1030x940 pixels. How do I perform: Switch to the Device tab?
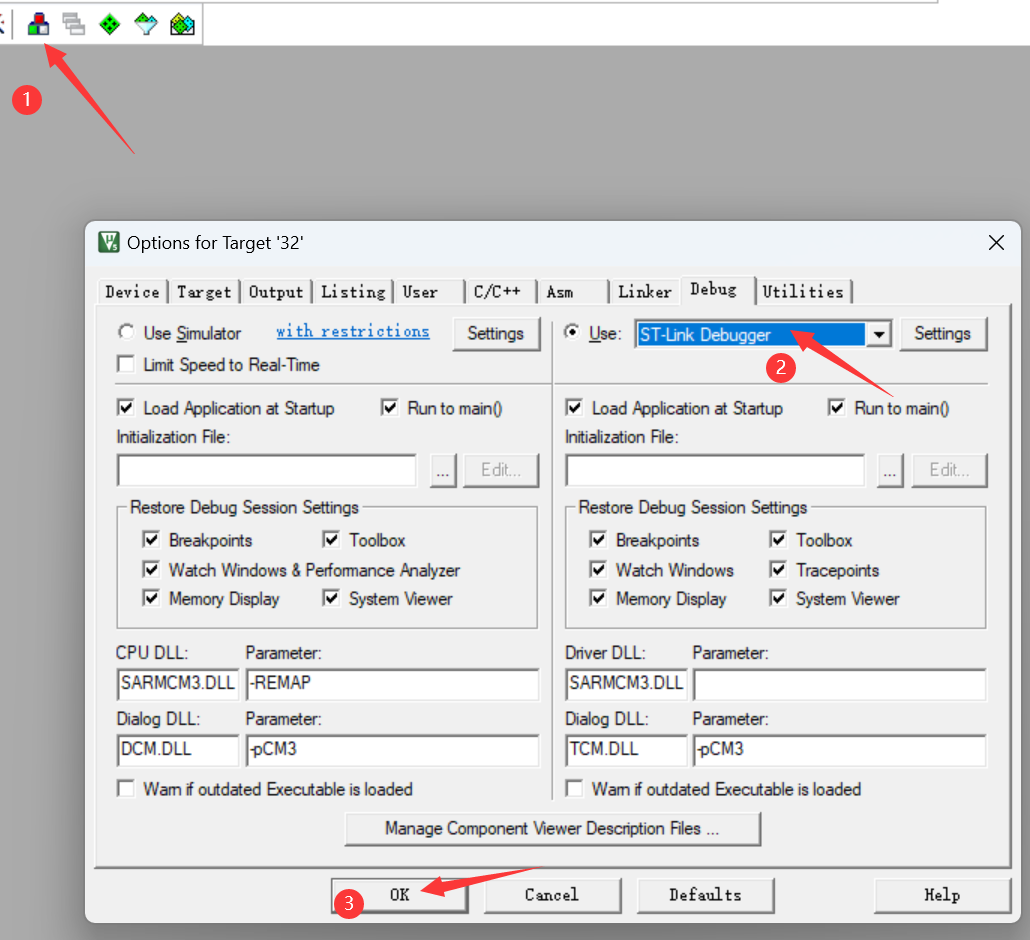[132, 292]
